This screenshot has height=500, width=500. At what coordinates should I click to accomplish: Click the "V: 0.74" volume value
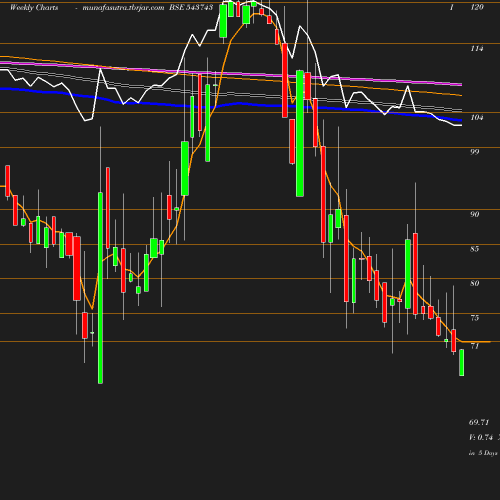pos(481,437)
